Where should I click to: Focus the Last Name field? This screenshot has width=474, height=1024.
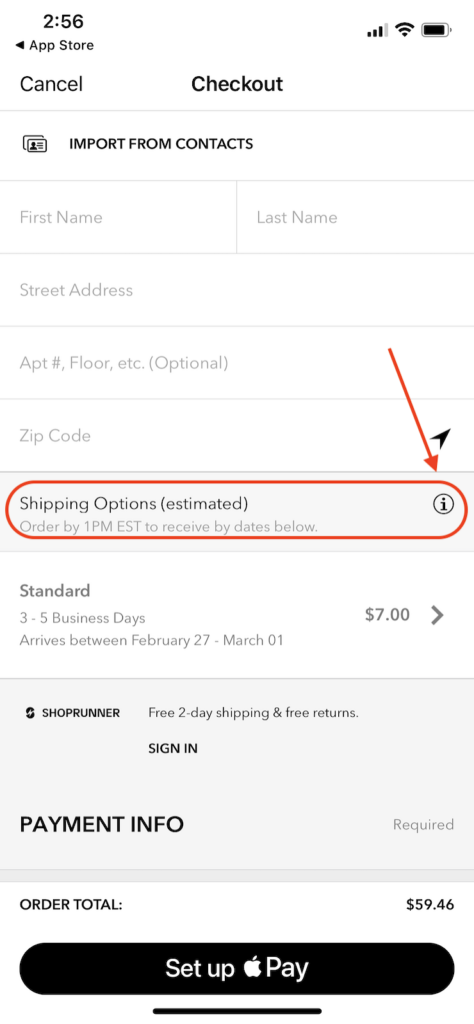coord(355,217)
